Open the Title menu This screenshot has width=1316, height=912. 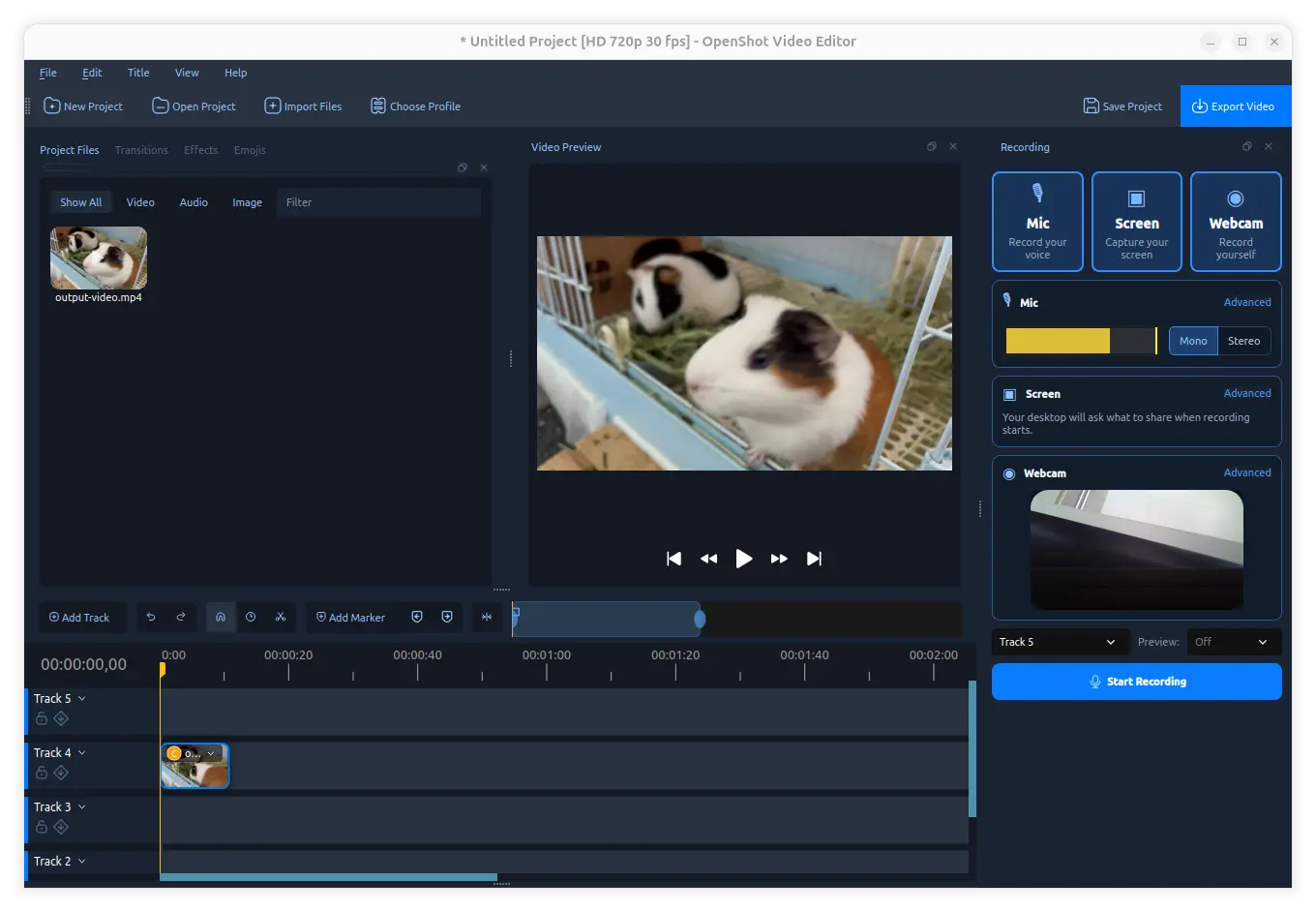138,73
